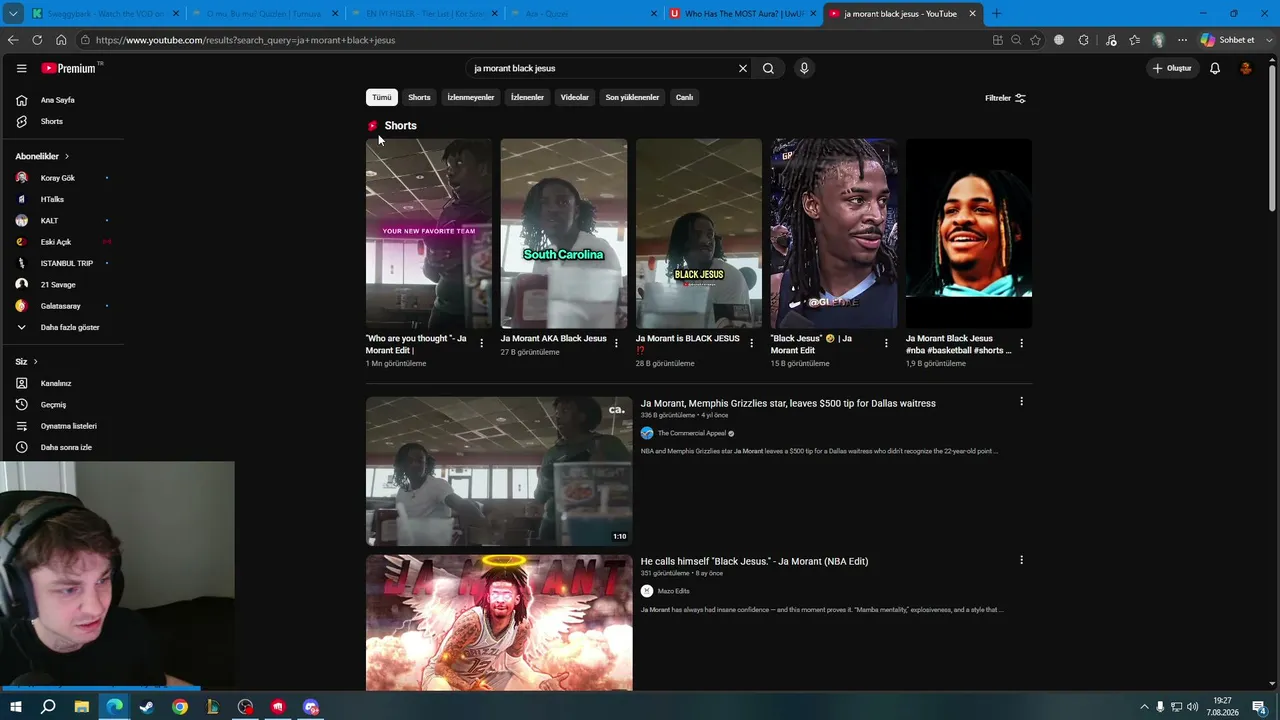
Task: Open options for 'He calls himself Black Jesus' video
Action: pos(1021,560)
